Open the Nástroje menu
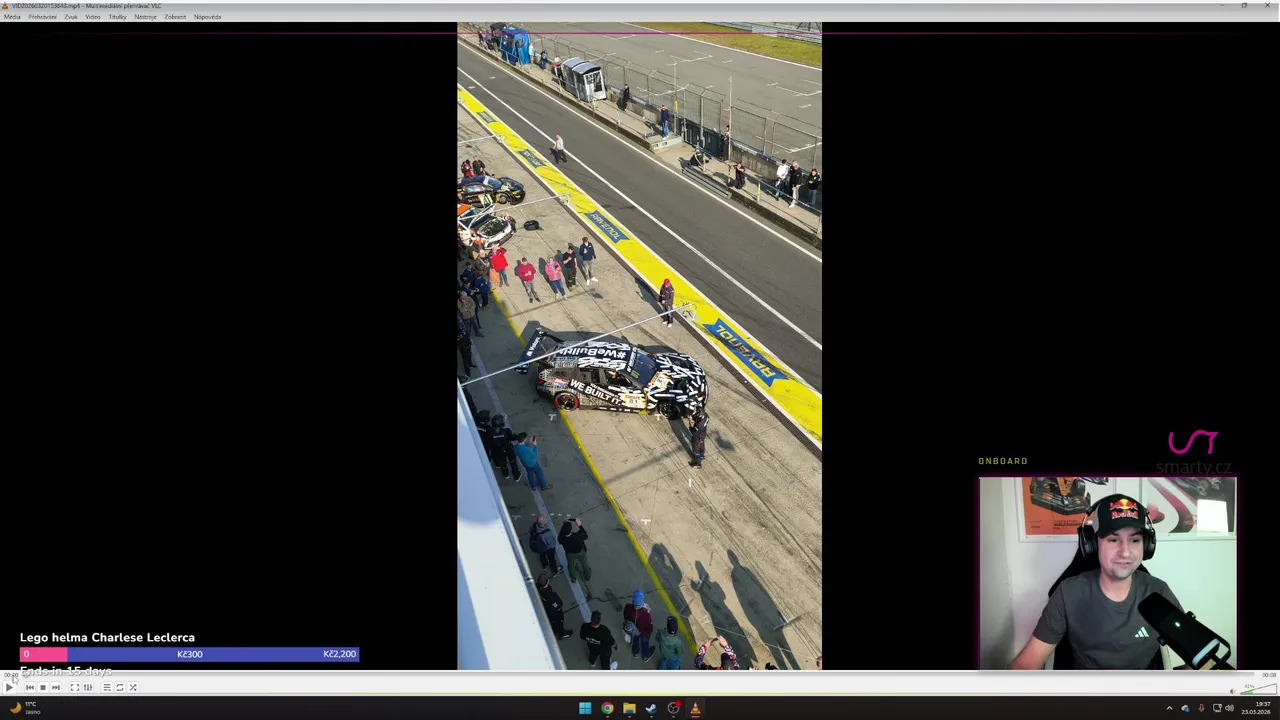The image size is (1280, 720). [146, 17]
